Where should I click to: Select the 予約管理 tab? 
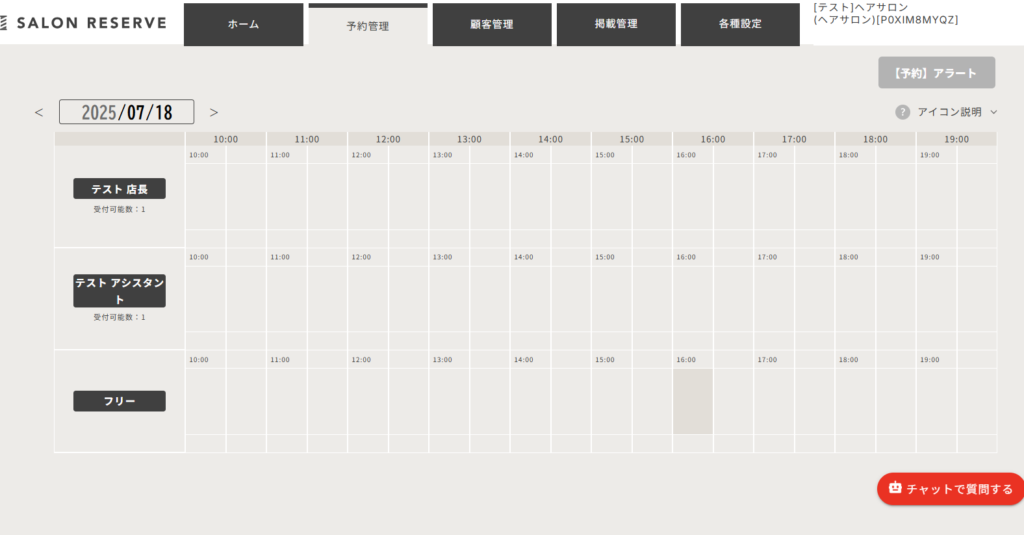[368, 26]
